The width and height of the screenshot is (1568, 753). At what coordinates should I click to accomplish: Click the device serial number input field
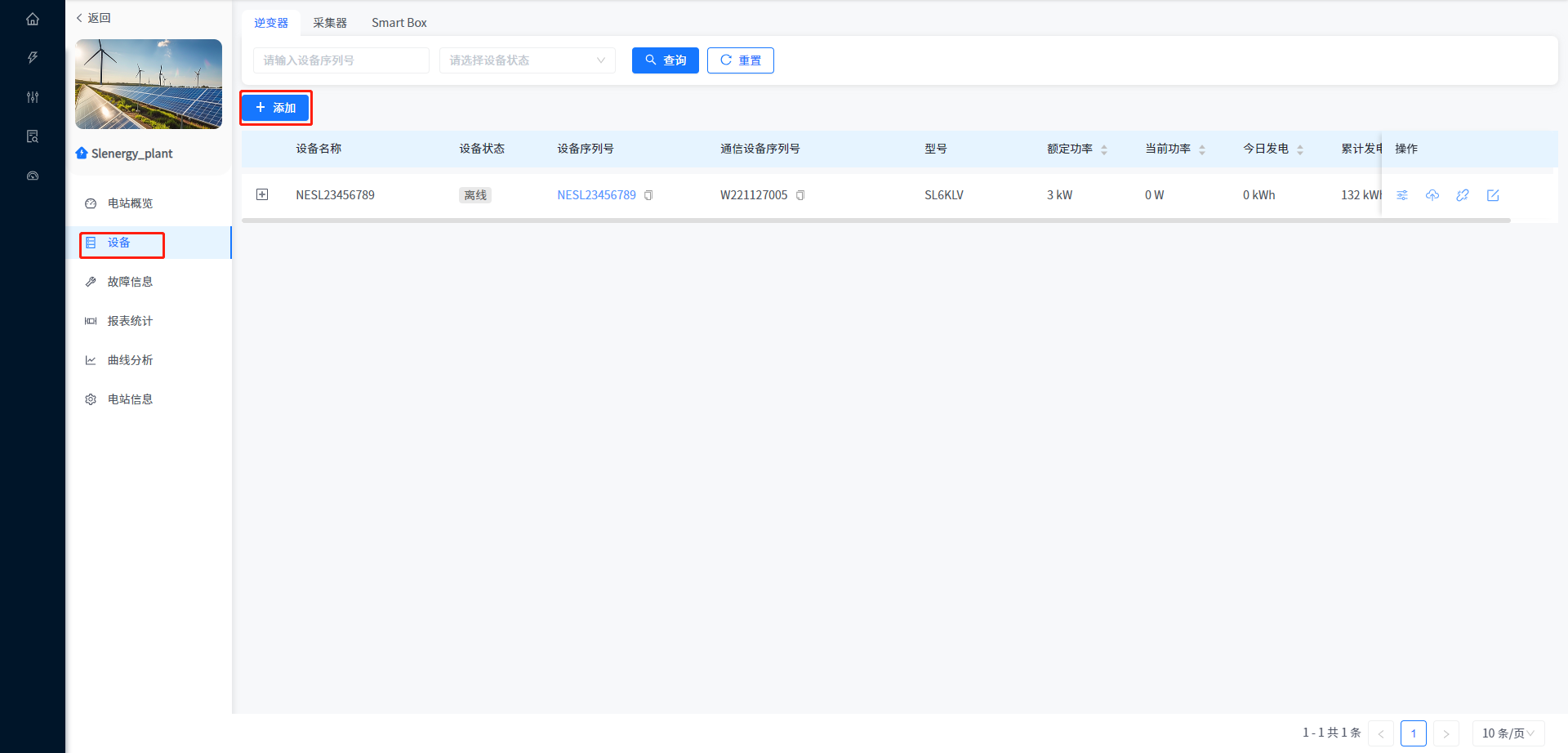click(341, 60)
